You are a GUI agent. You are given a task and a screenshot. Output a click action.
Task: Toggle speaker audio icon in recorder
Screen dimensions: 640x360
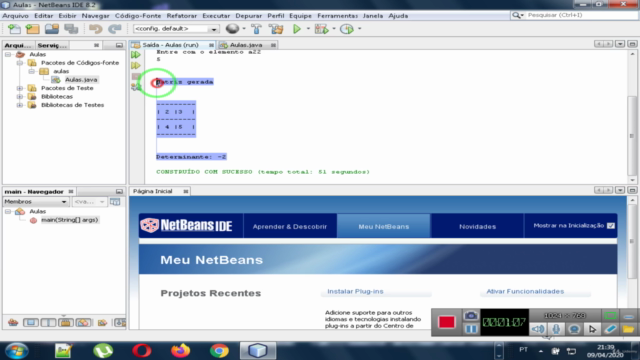(538, 329)
